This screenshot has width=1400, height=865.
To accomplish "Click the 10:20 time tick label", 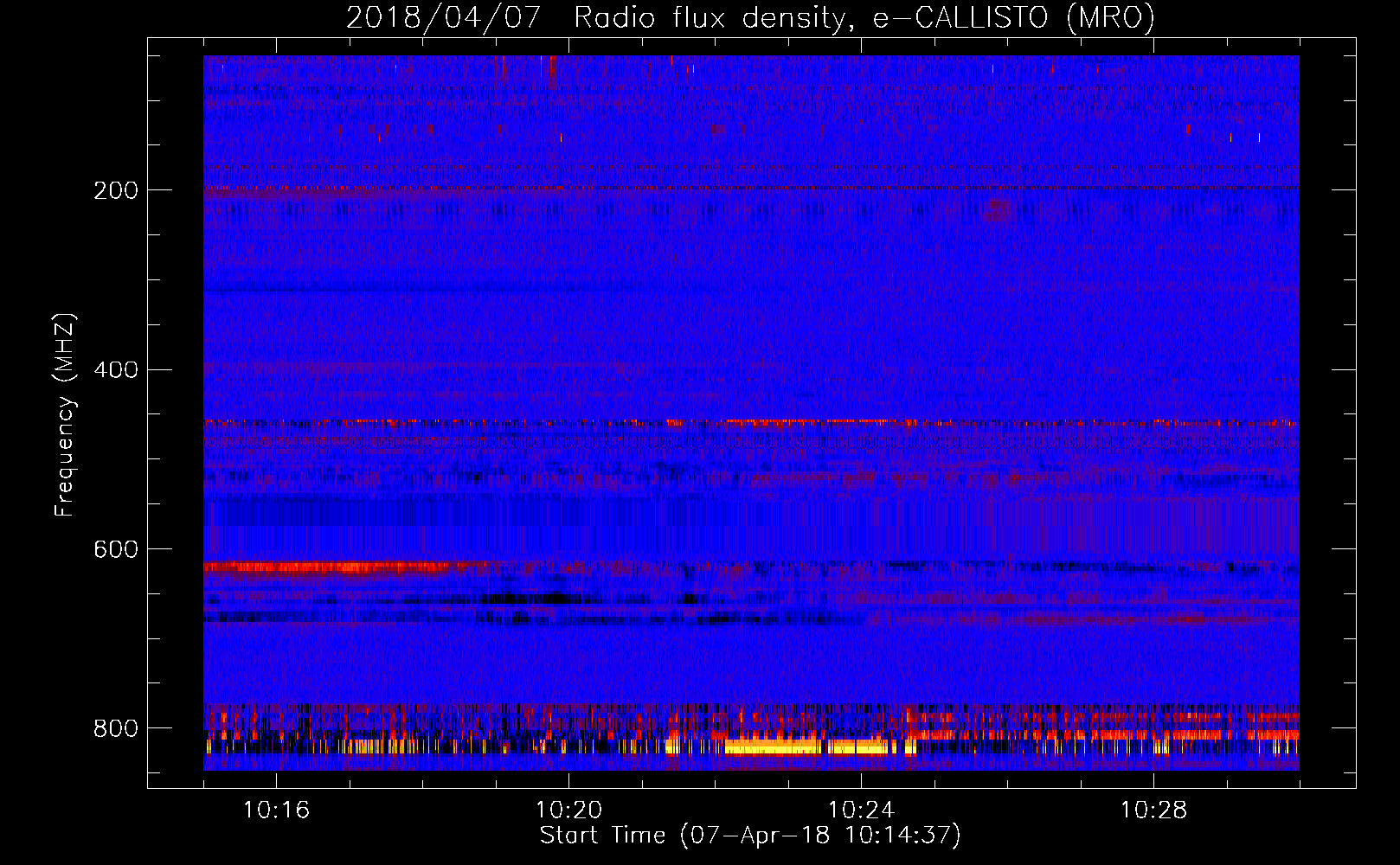I will (x=568, y=811).
